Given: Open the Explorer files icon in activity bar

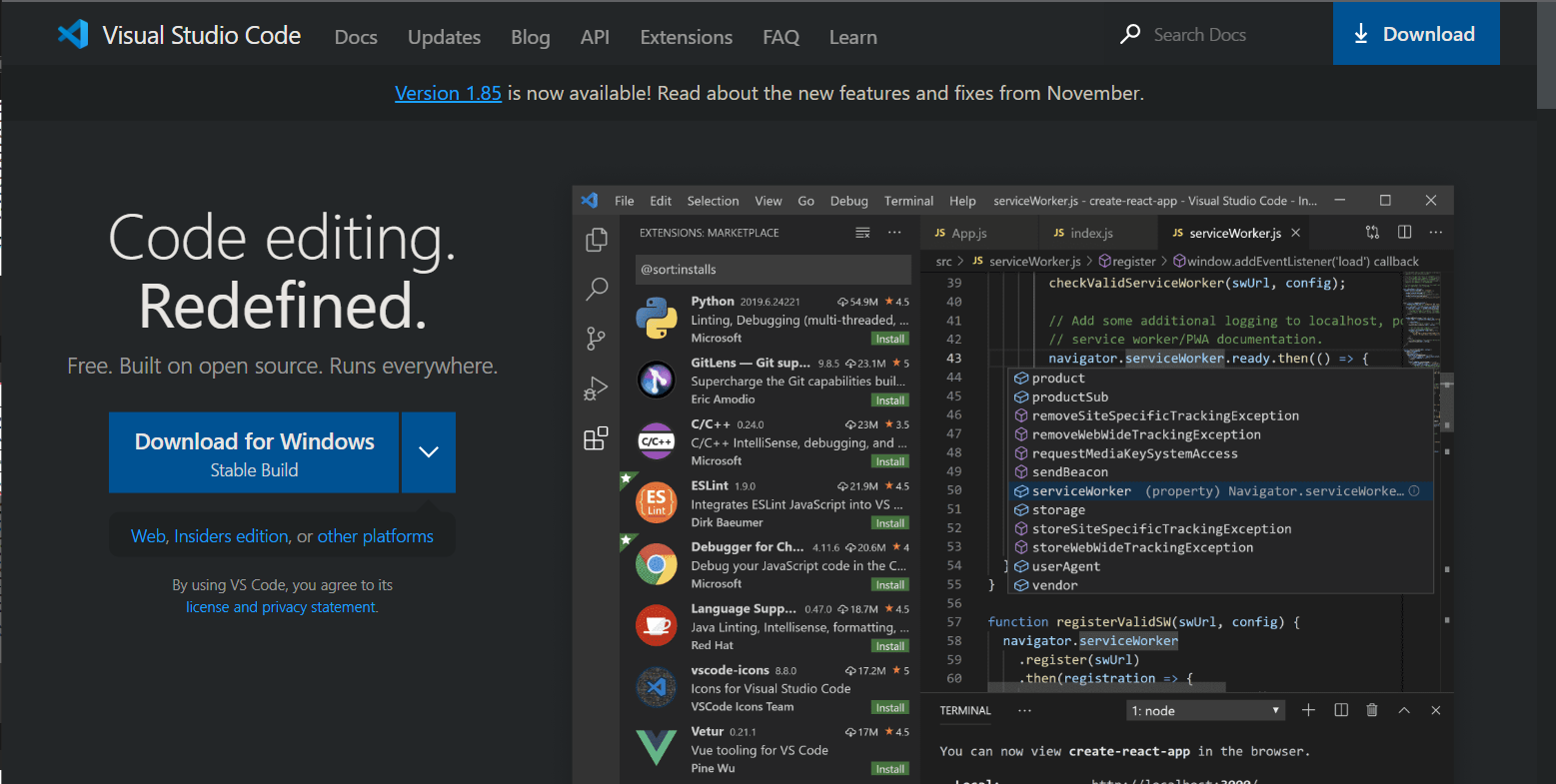Looking at the screenshot, I should point(597,240).
